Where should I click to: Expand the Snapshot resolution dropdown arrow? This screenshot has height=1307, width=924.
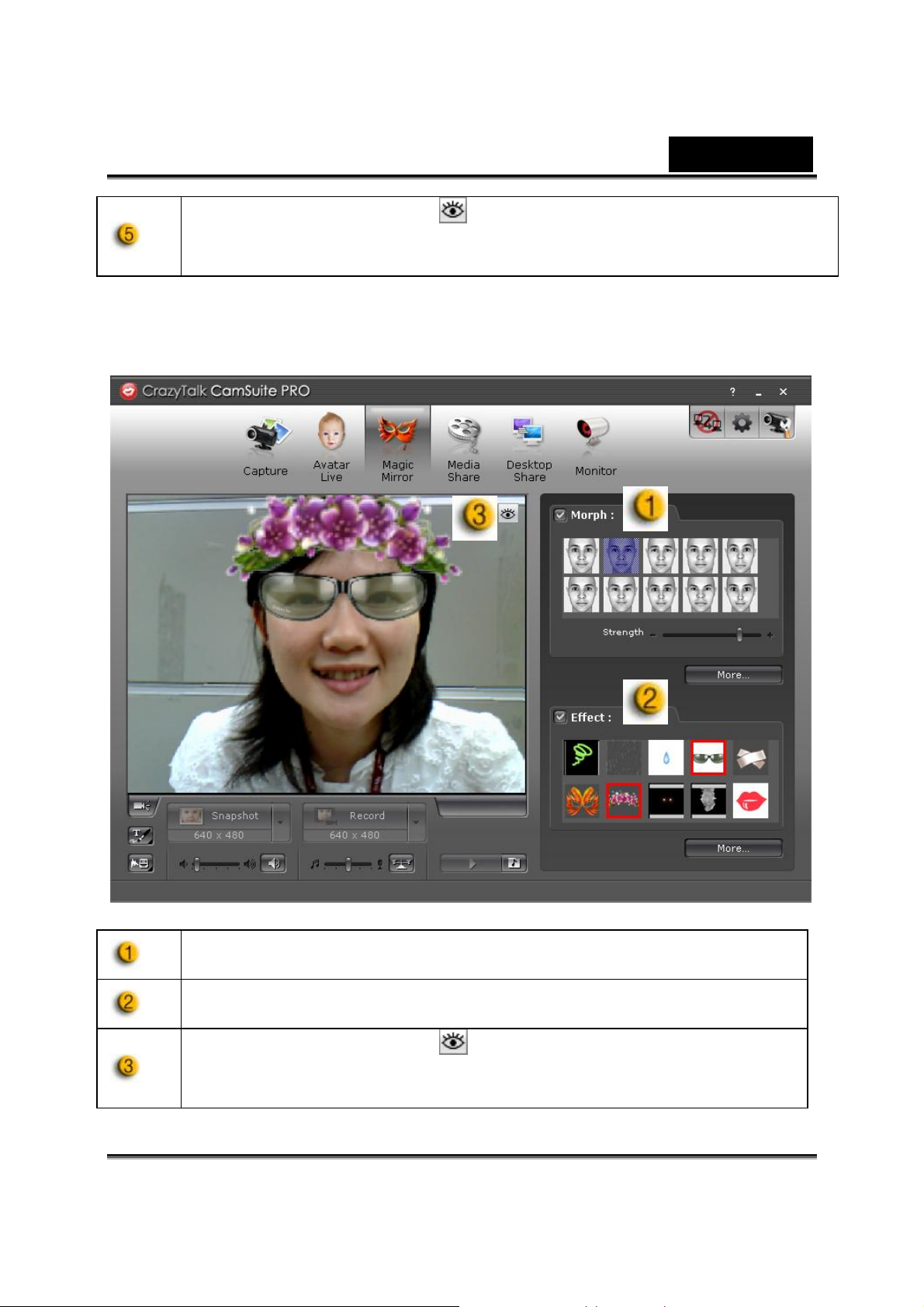281,822
